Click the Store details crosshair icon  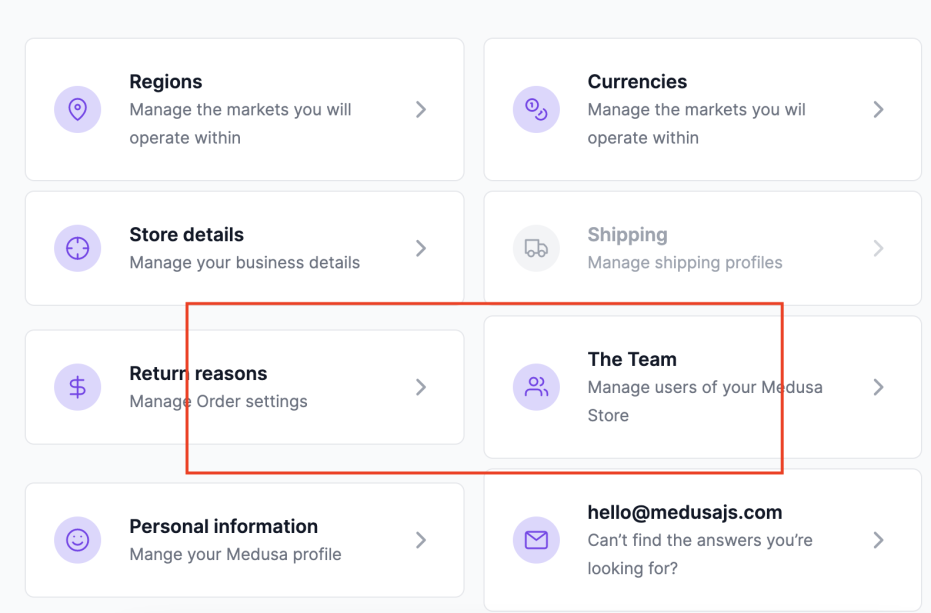coord(78,248)
